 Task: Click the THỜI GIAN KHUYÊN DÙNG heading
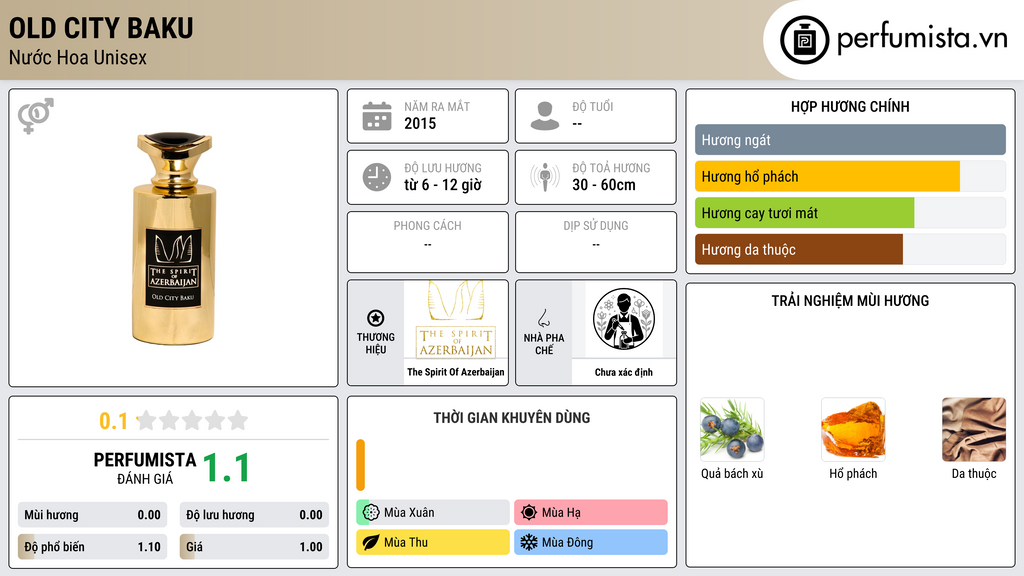pyautogui.click(x=512, y=418)
